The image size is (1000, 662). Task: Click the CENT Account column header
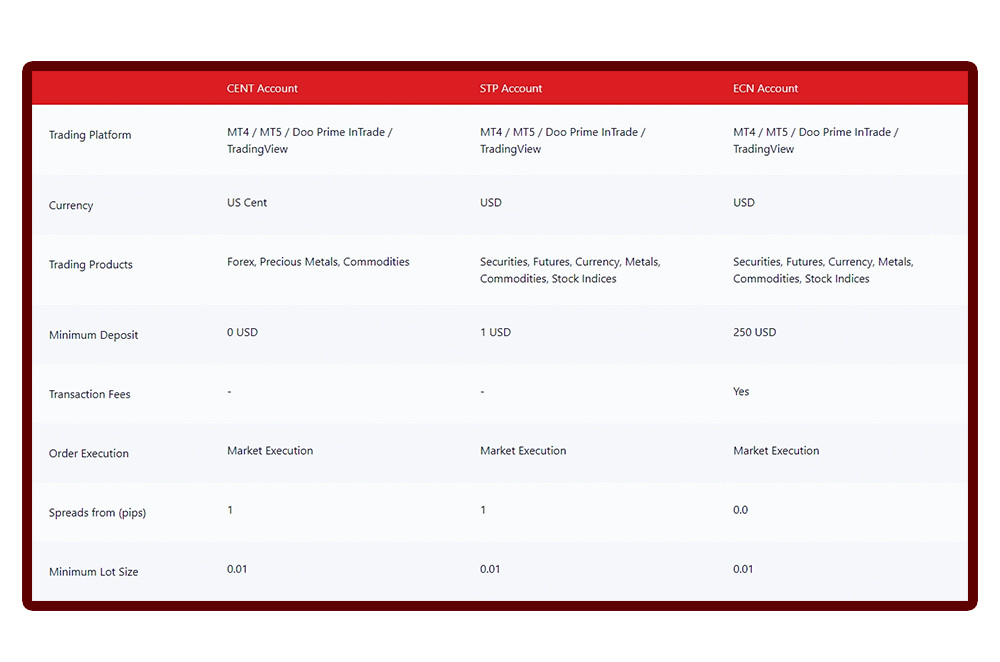click(262, 89)
